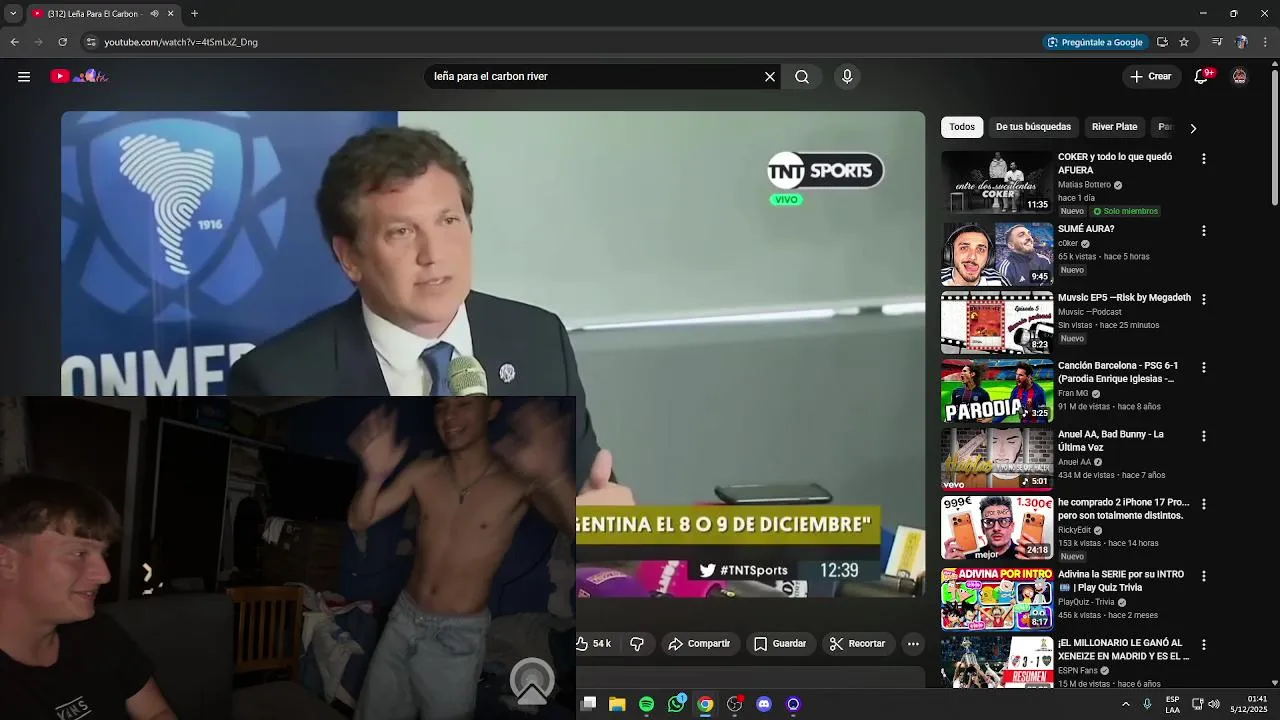Click the main video player
This screenshot has height=720, width=1280.
coord(493,354)
